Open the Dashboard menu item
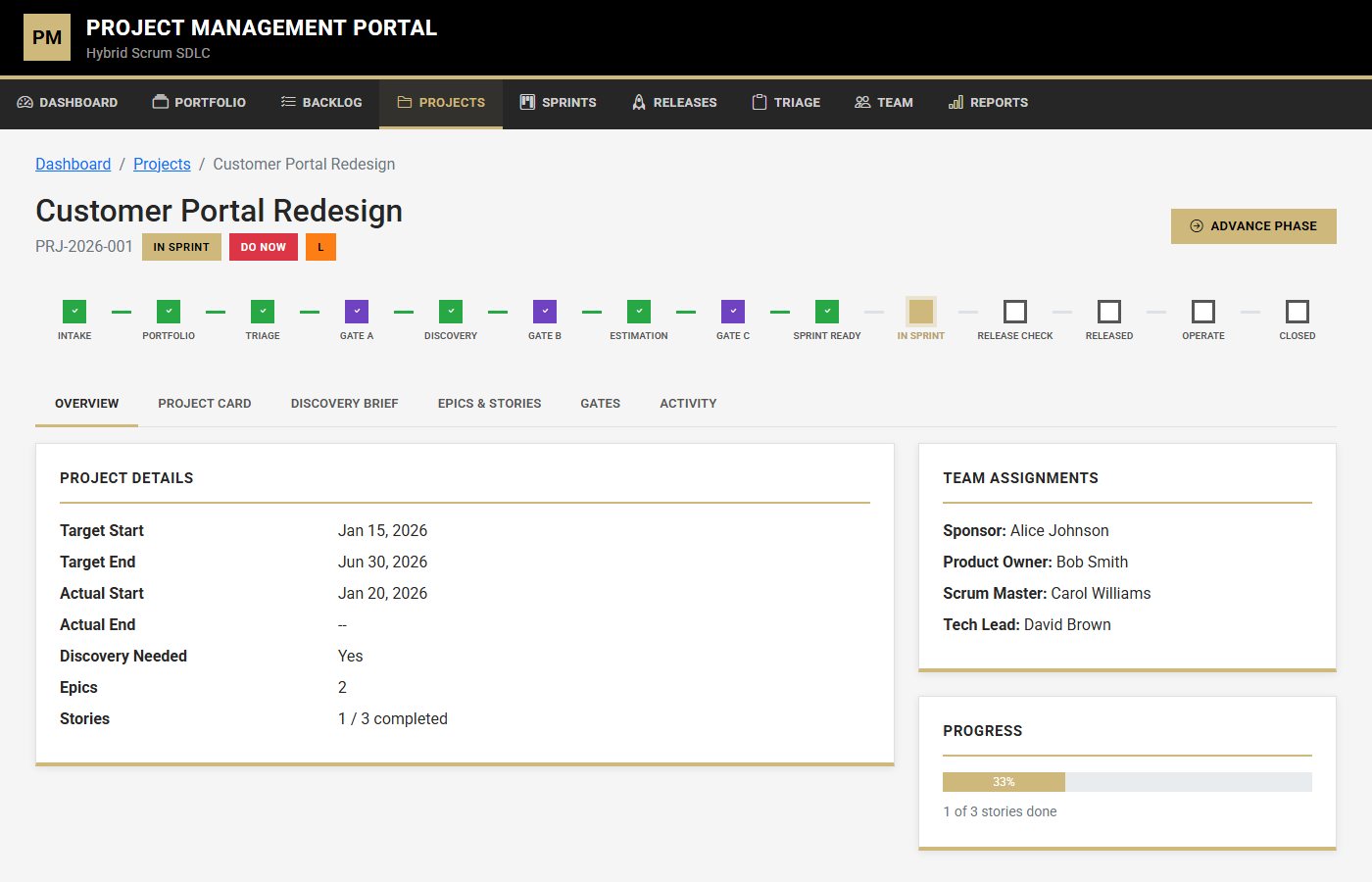The width and height of the screenshot is (1372, 882). [68, 102]
